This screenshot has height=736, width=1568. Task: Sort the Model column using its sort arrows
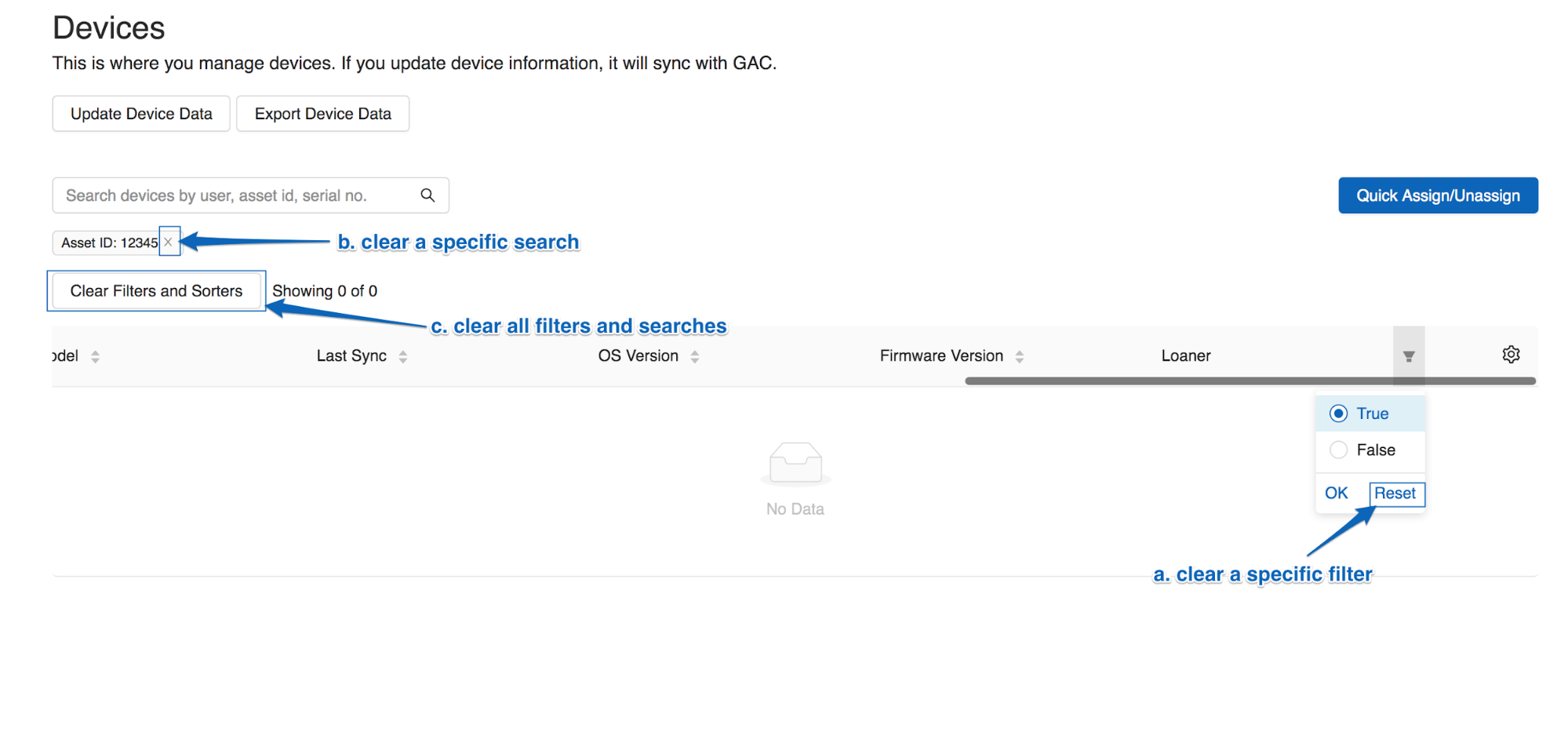(95, 355)
